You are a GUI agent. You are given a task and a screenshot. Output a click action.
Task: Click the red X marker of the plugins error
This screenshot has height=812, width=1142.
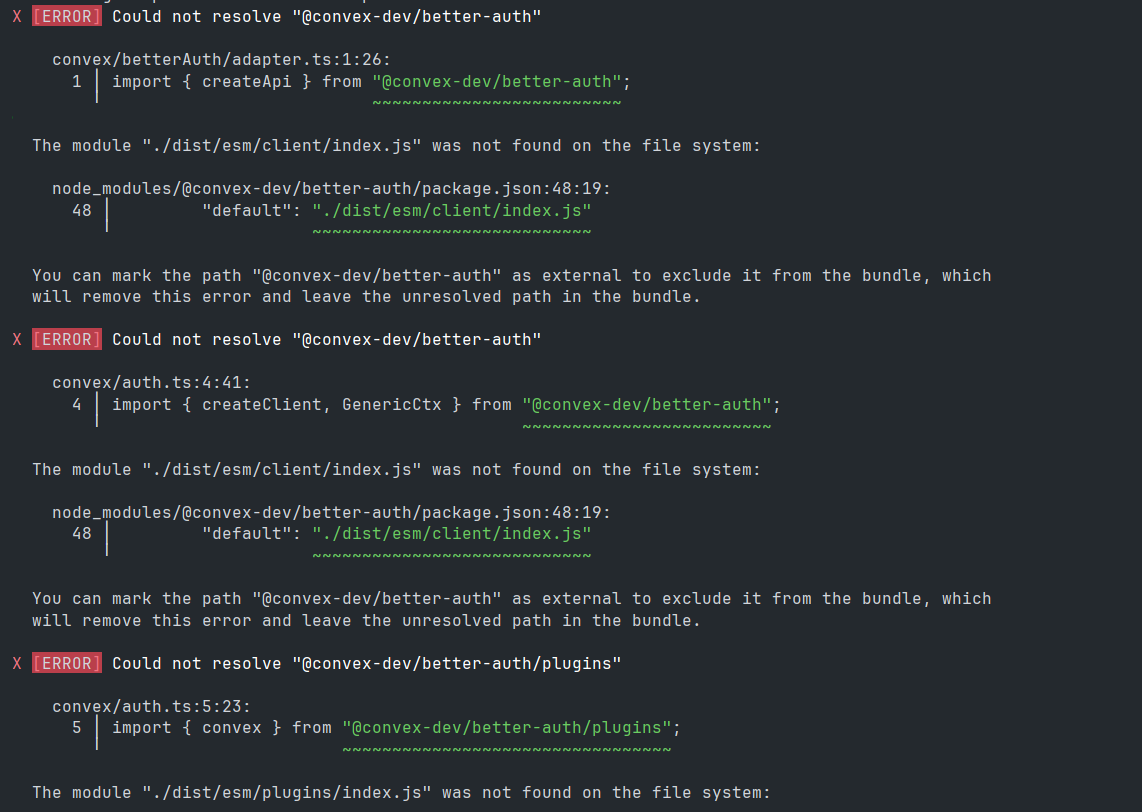tap(17, 663)
